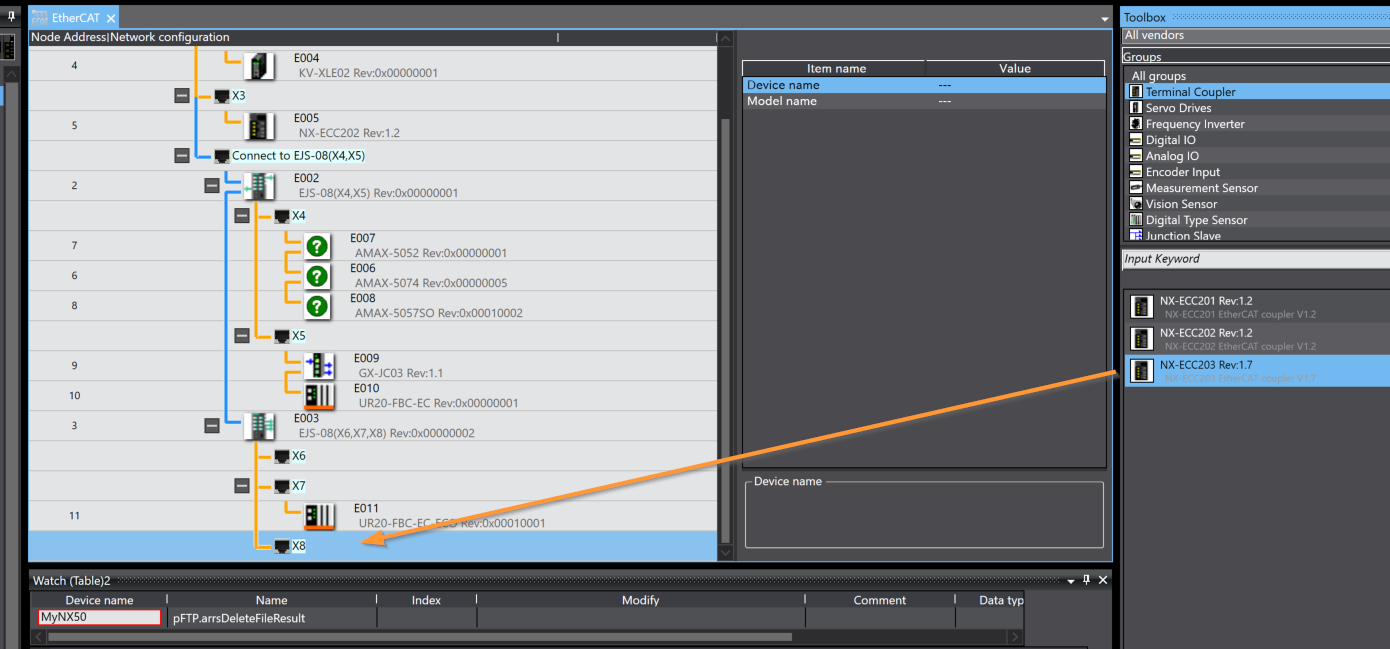Click the Input Keyword search field
The width and height of the screenshot is (1390, 649).
[1254, 259]
